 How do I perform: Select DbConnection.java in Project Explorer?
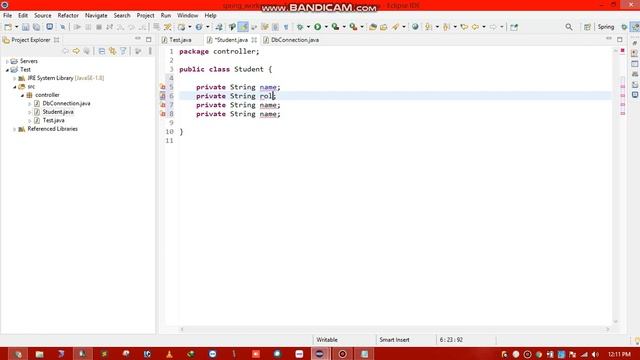[67, 104]
